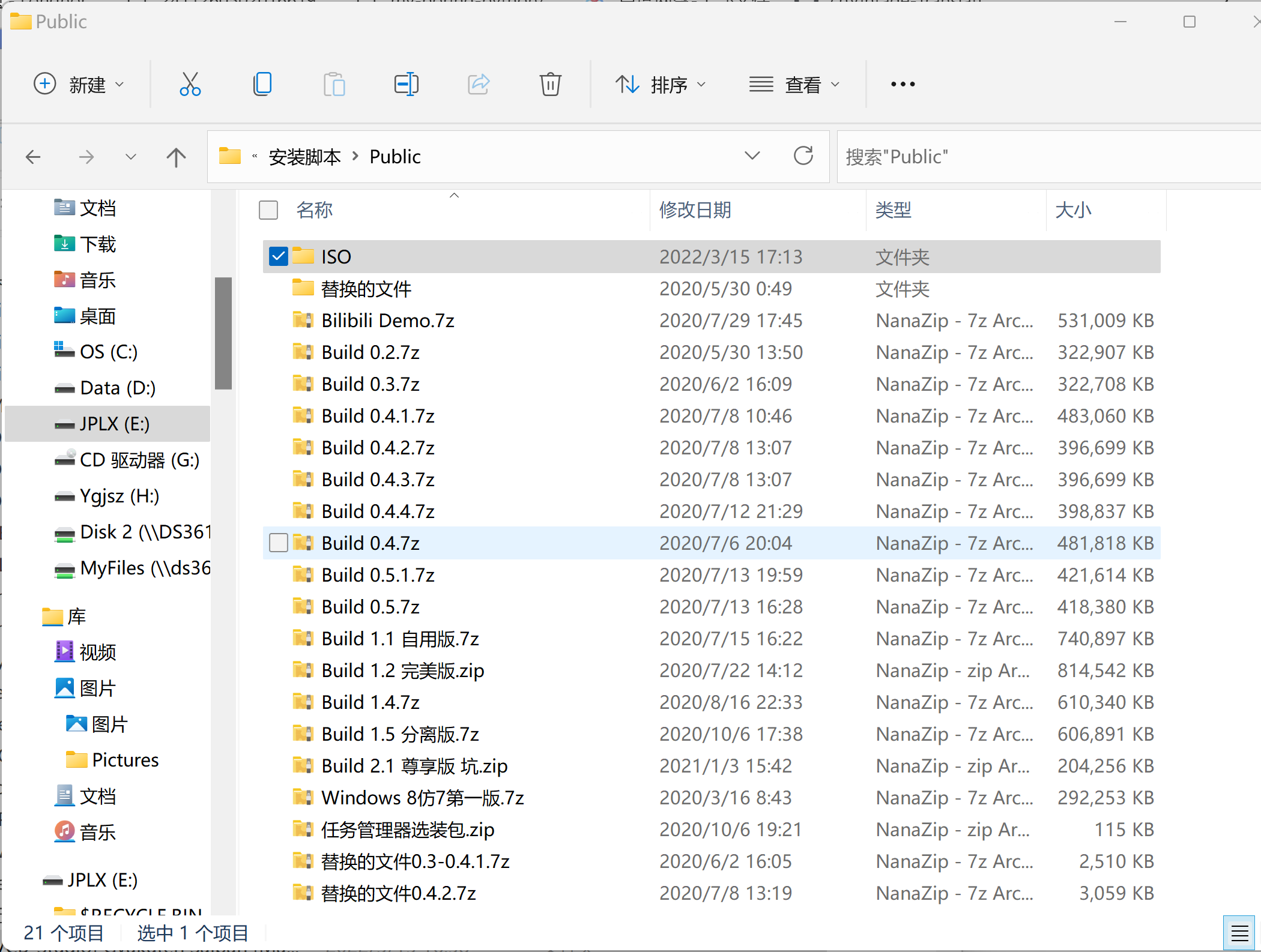Open the 排序 sort dropdown
1261x952 pixels.
660,85
